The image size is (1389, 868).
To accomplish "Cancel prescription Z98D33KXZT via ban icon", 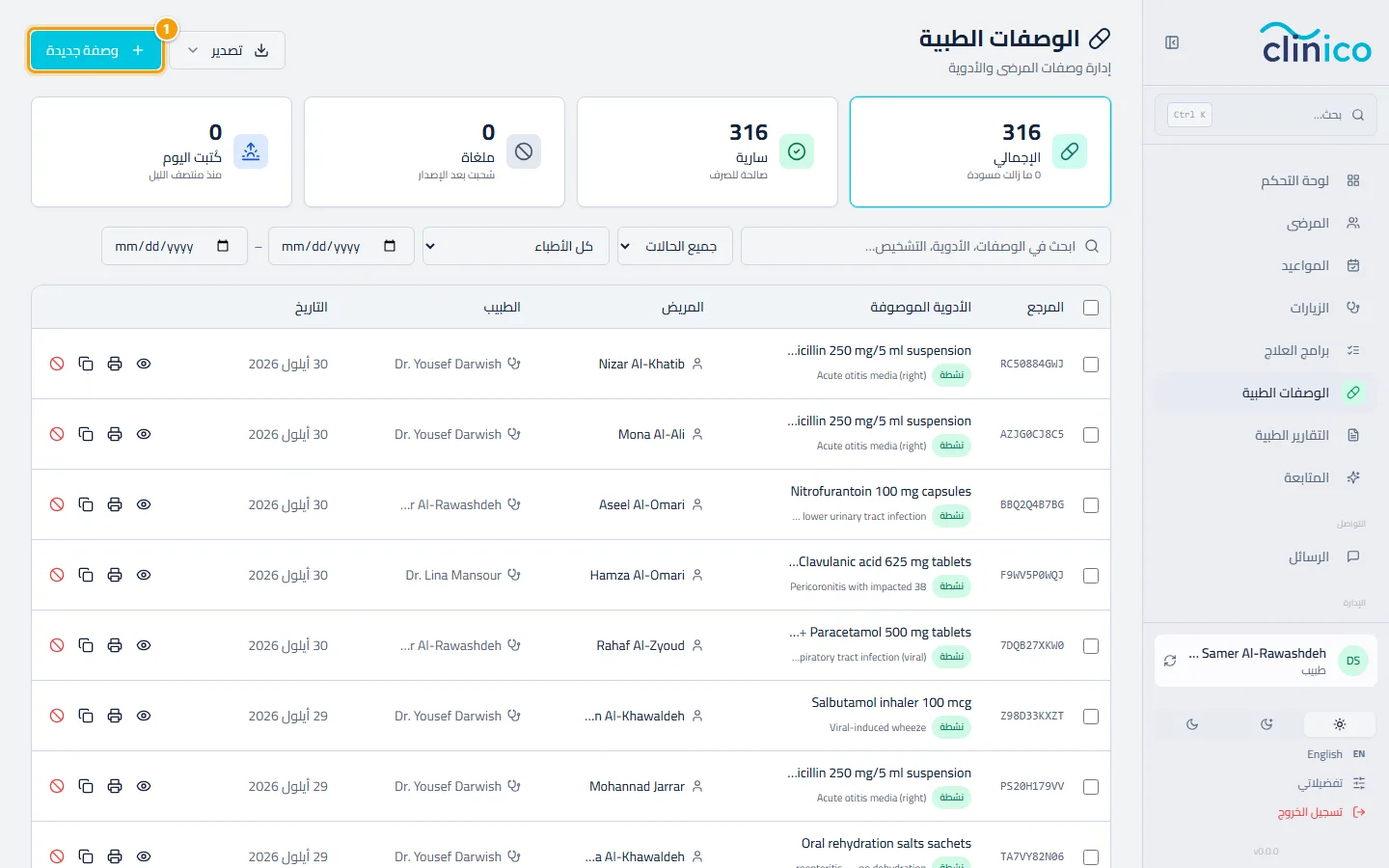I will 57,716.
